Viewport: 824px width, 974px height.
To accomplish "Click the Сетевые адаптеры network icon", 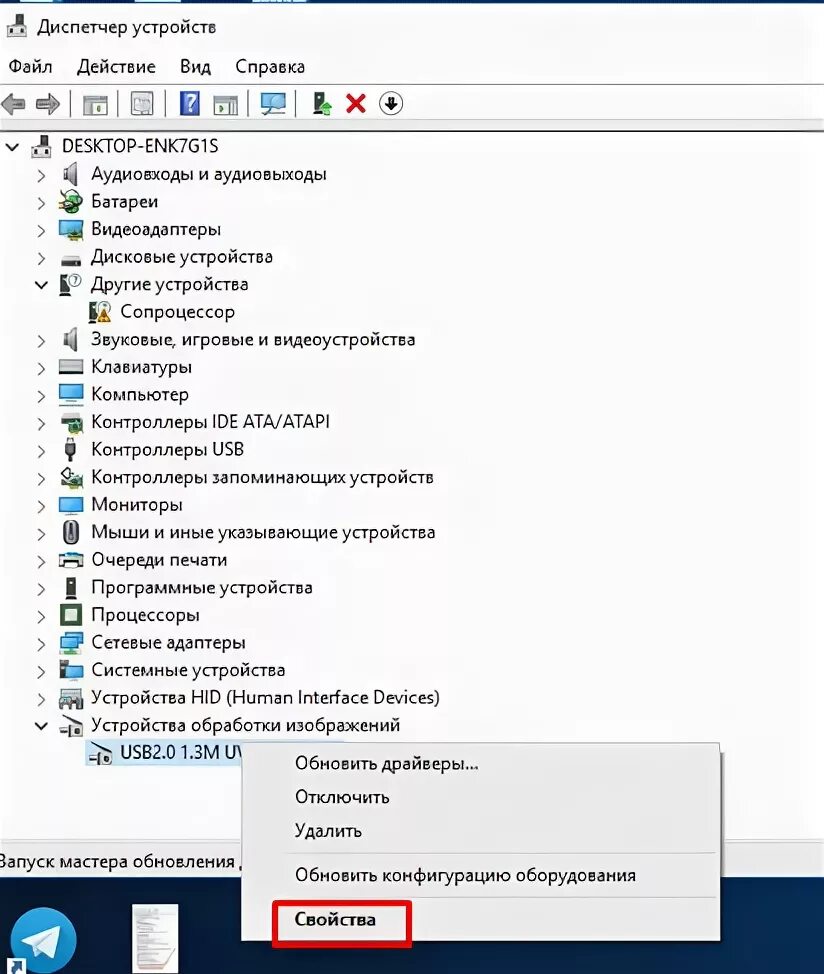I will [x=71, y=642].
